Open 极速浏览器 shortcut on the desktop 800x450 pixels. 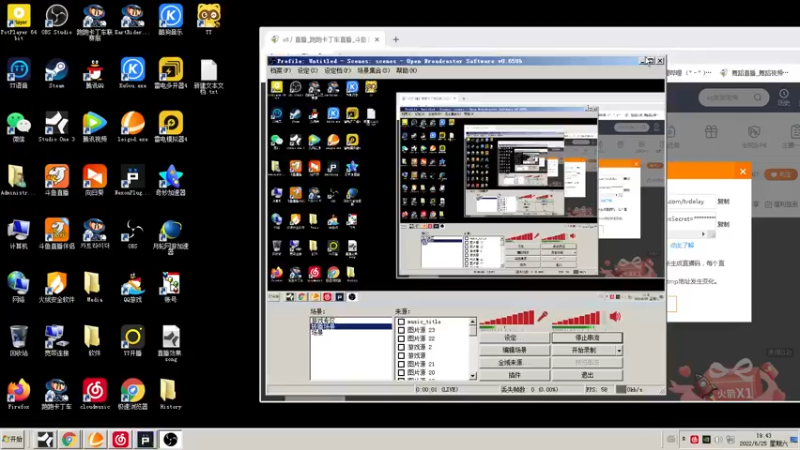[x=133, y=394]
